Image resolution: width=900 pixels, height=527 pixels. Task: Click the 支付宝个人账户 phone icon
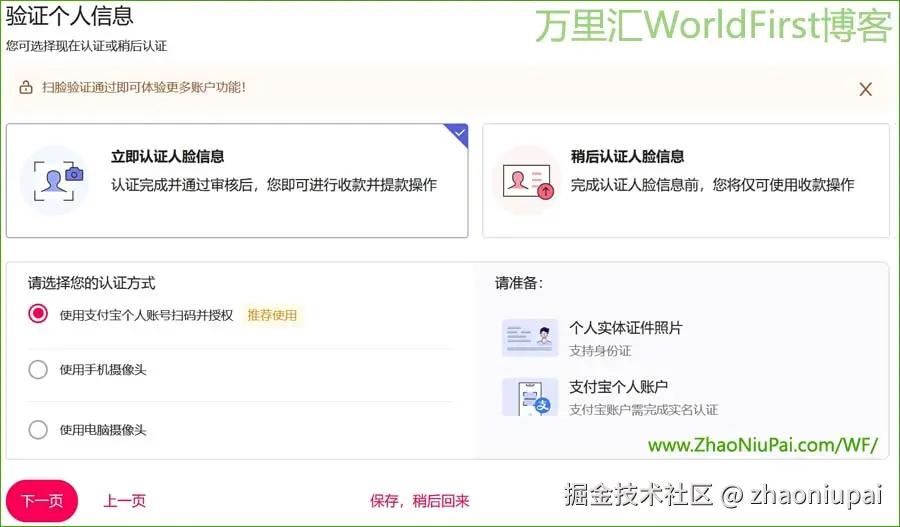(530, 397)
